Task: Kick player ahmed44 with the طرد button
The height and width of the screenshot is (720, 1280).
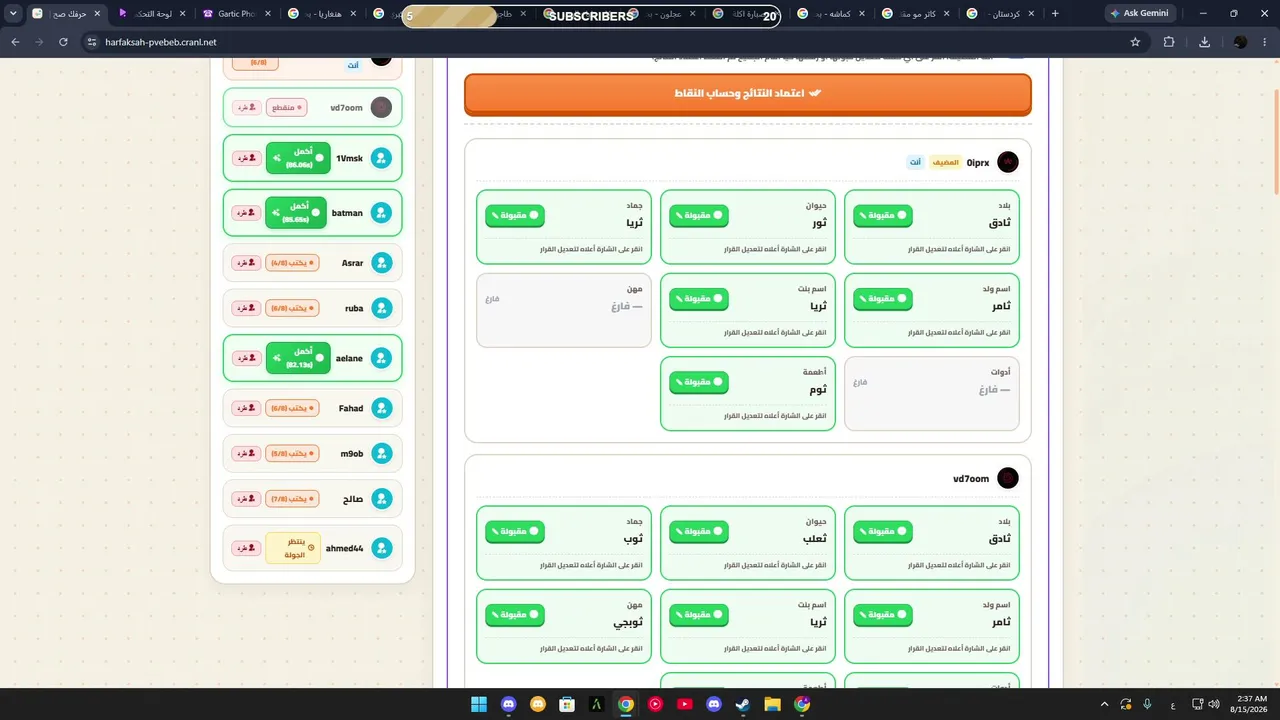Action: (x=245, y=548)
